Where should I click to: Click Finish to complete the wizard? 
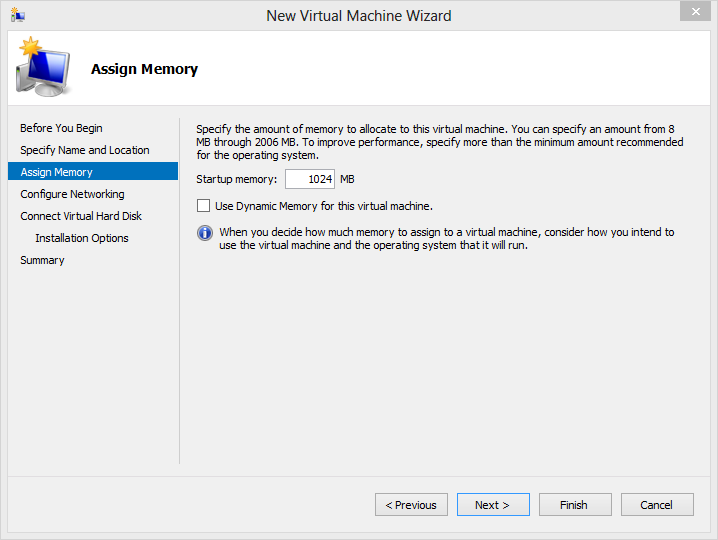click(x=574, y=505)
